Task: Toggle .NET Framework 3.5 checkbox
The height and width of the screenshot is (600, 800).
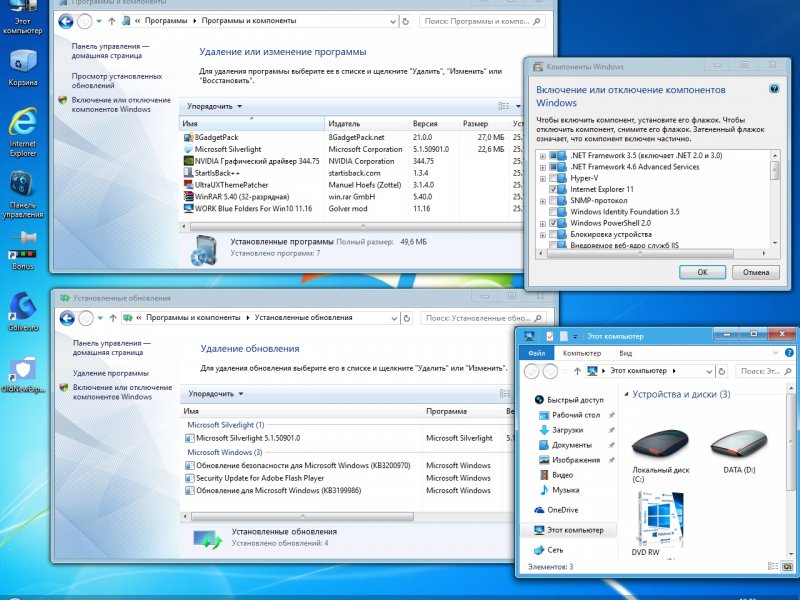Action: 553,156
